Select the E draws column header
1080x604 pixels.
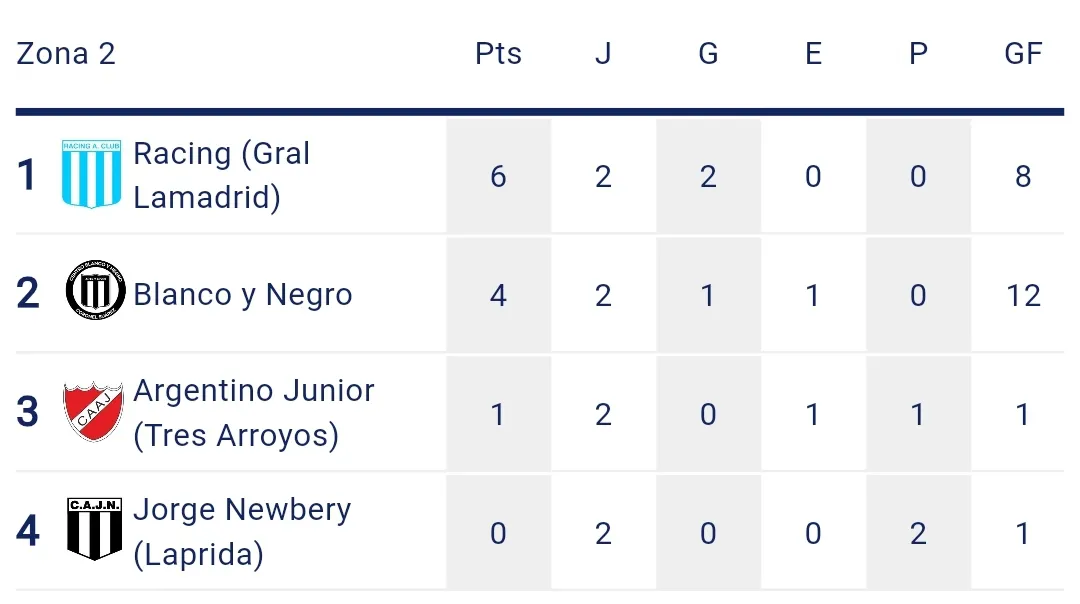pos(813,54)
